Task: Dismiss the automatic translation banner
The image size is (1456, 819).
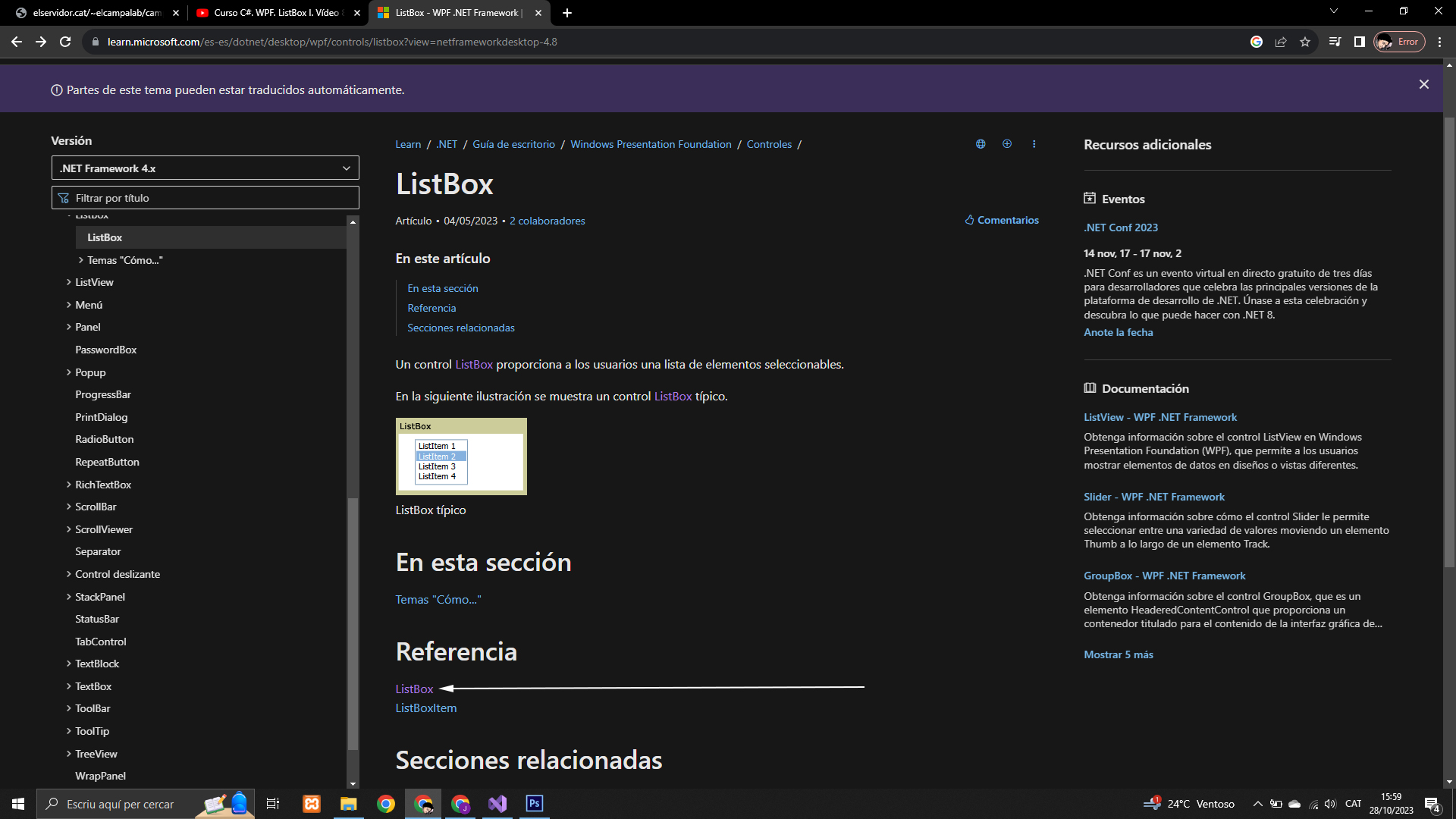Action: [1423, 84]
